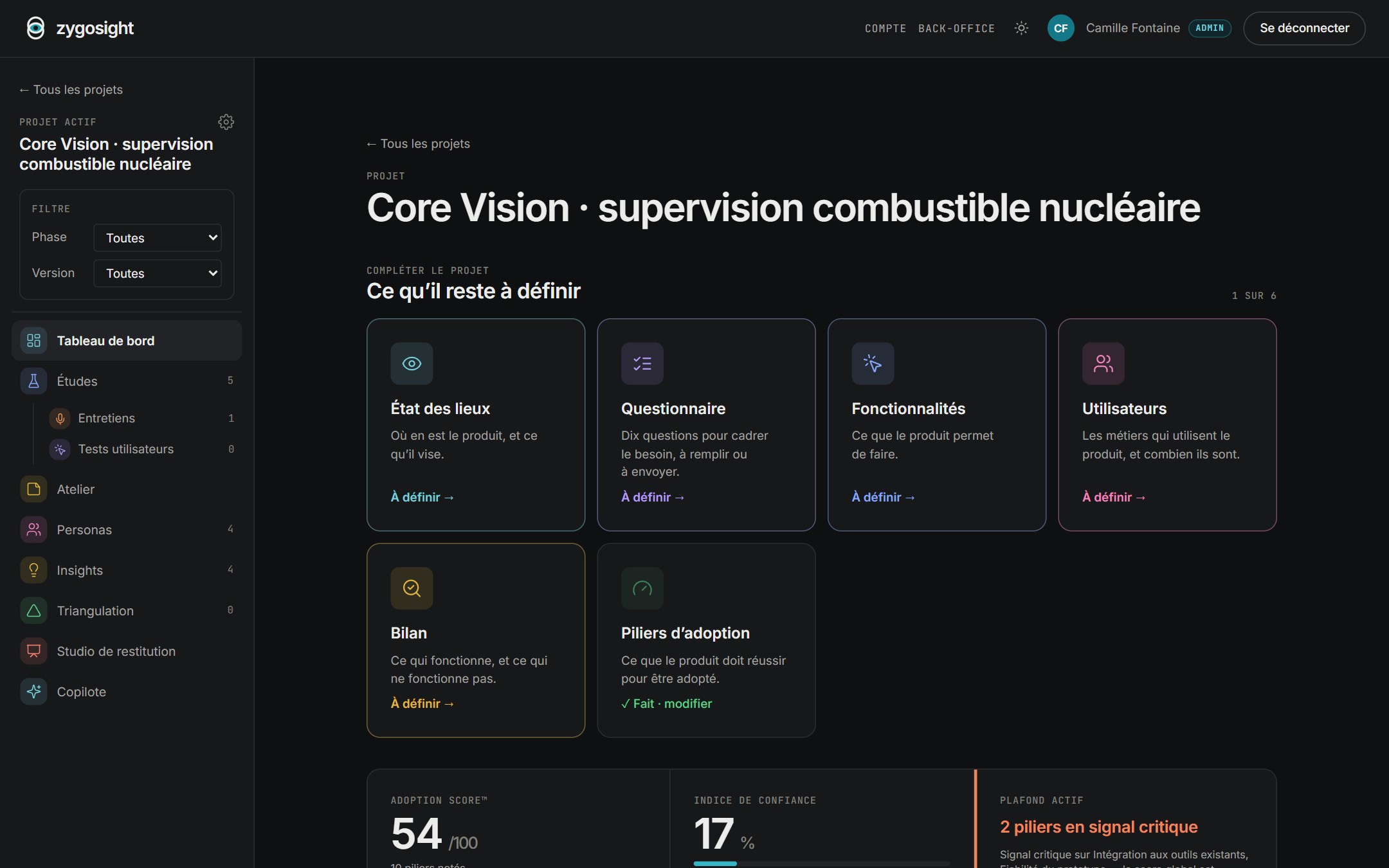Open project settings gear icon
Screen dimensions: 1389x868
(226, 122)
